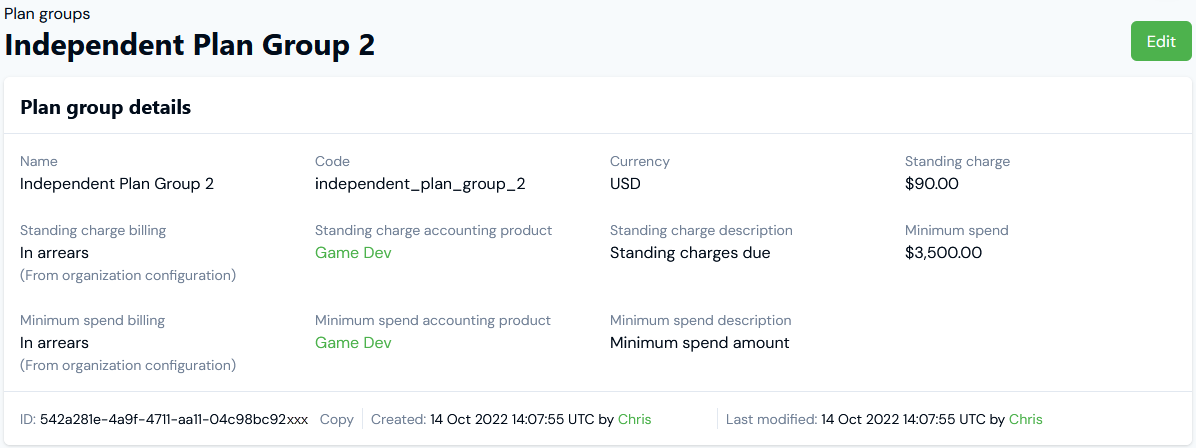
Task: Click the Plan group details heading
Action: pos(106,107)
